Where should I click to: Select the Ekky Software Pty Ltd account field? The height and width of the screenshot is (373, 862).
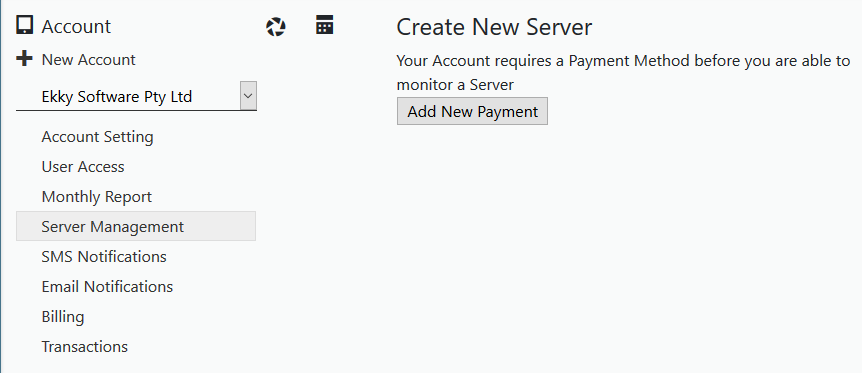click(x=136, y=96)
